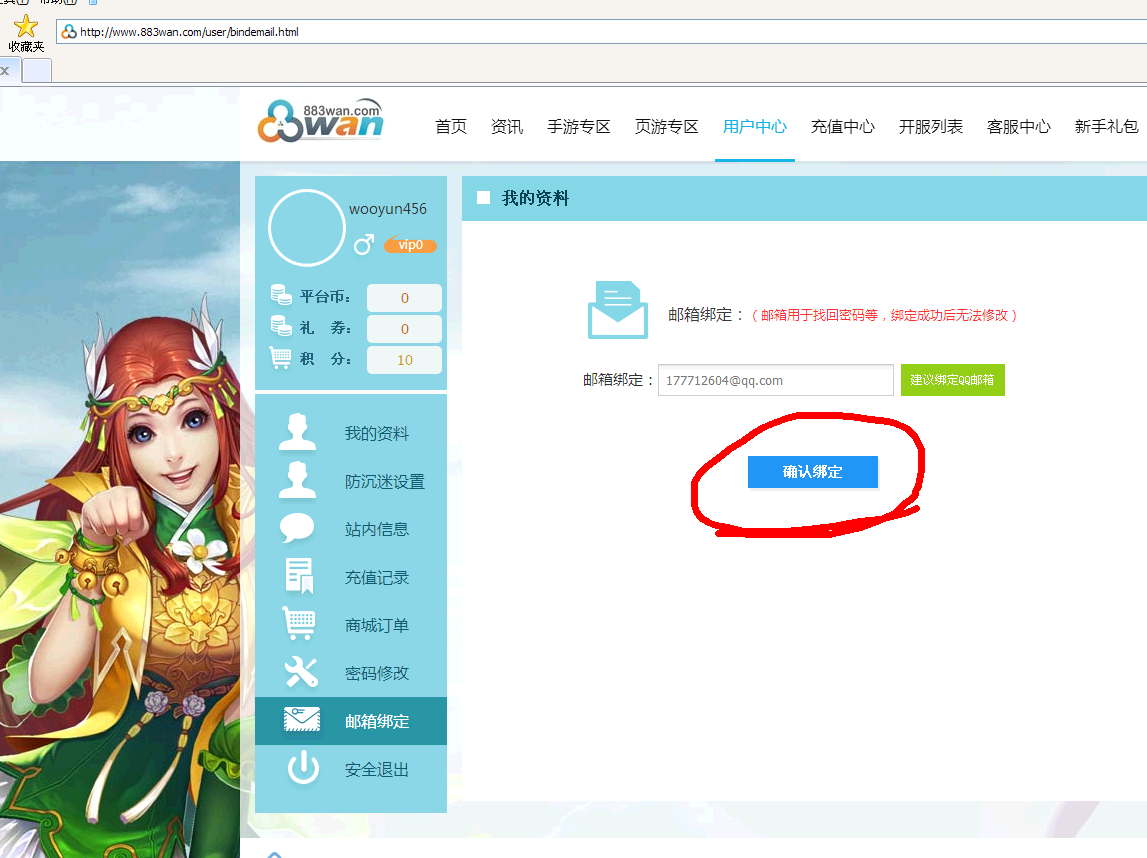The image size is (1147, 858).
Task: Click the large mail envelope icon
Action: [617, 310]
